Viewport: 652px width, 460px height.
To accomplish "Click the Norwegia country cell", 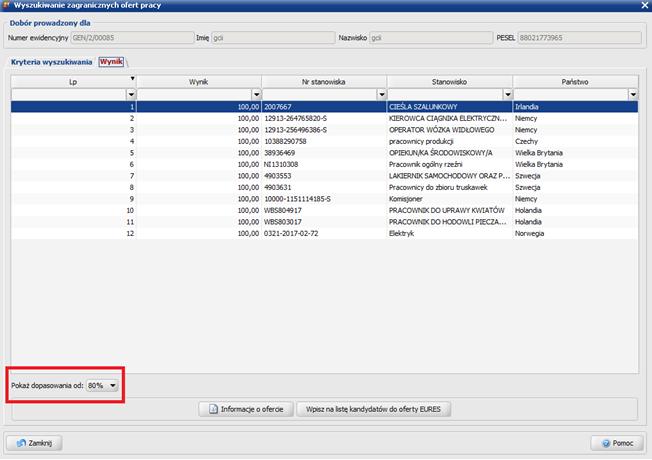I will point(575,234).
